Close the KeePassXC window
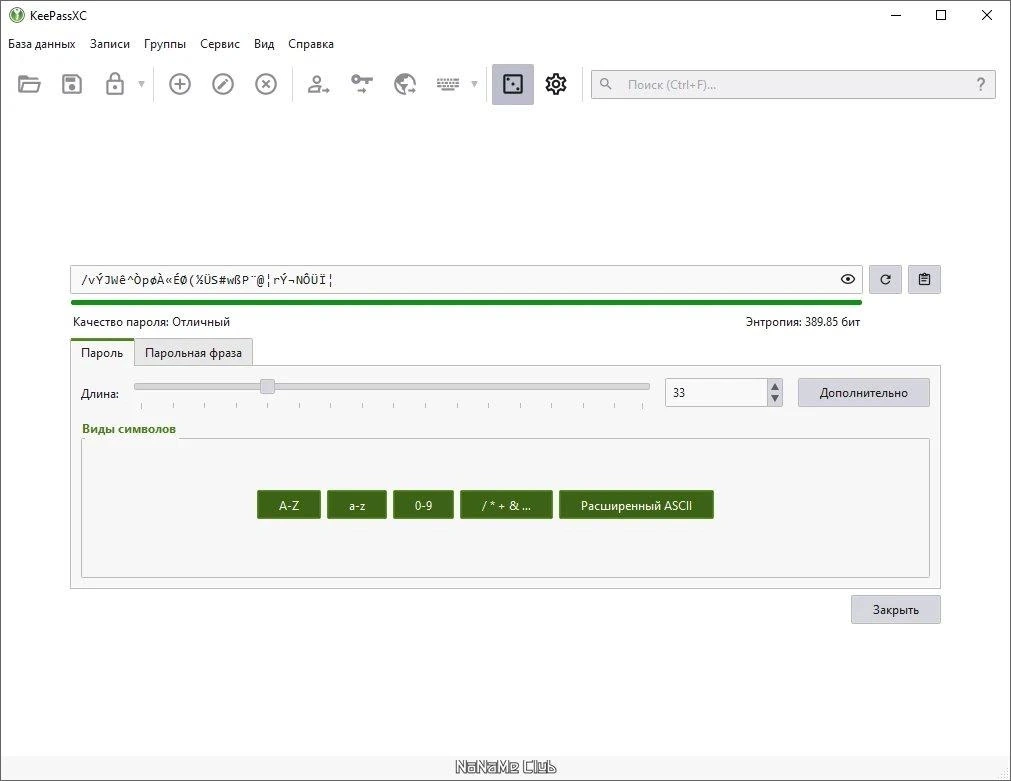Screen dimensions: 1011x781 click(986, 15)
